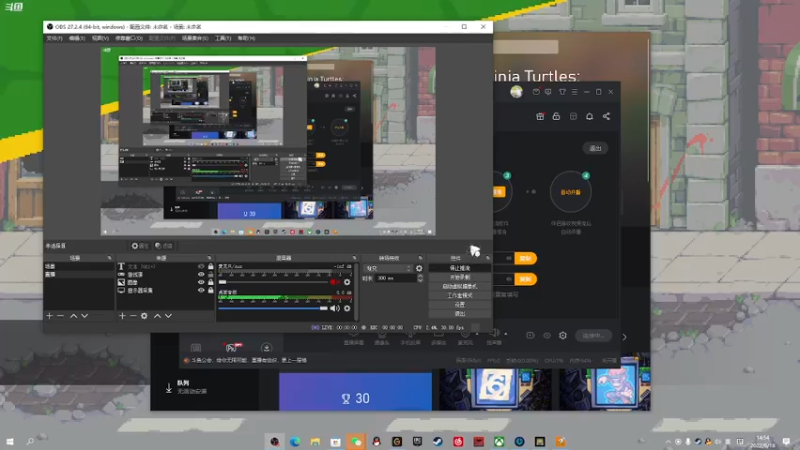Open source properties via the Sources panel gear
800x450 pixels.
pos(144,316)
